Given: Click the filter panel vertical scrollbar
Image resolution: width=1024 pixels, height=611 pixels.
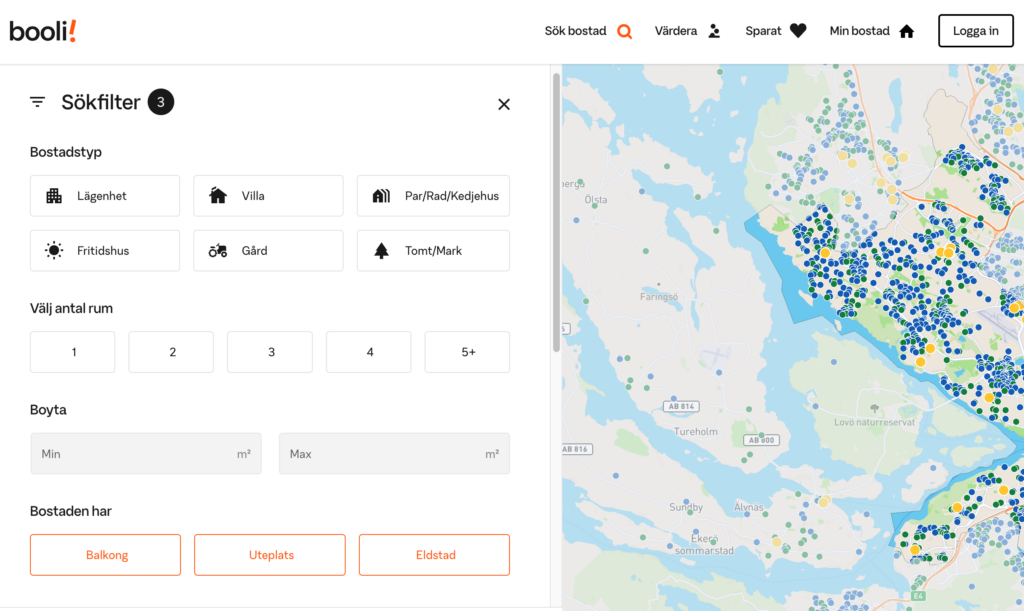Looking at the screenshot, I should (556, 212).
